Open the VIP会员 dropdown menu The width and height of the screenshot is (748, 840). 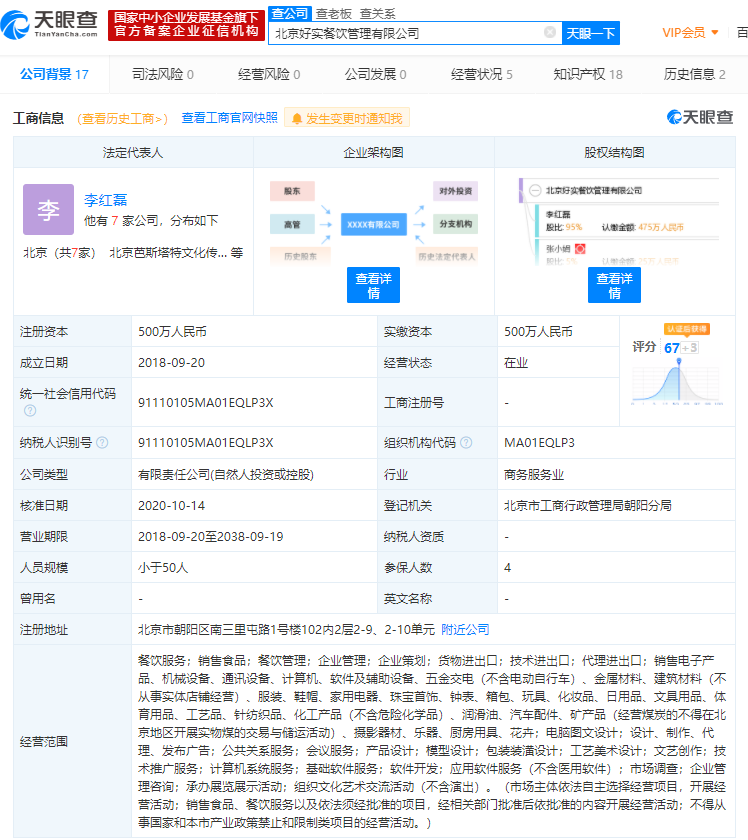690,33
